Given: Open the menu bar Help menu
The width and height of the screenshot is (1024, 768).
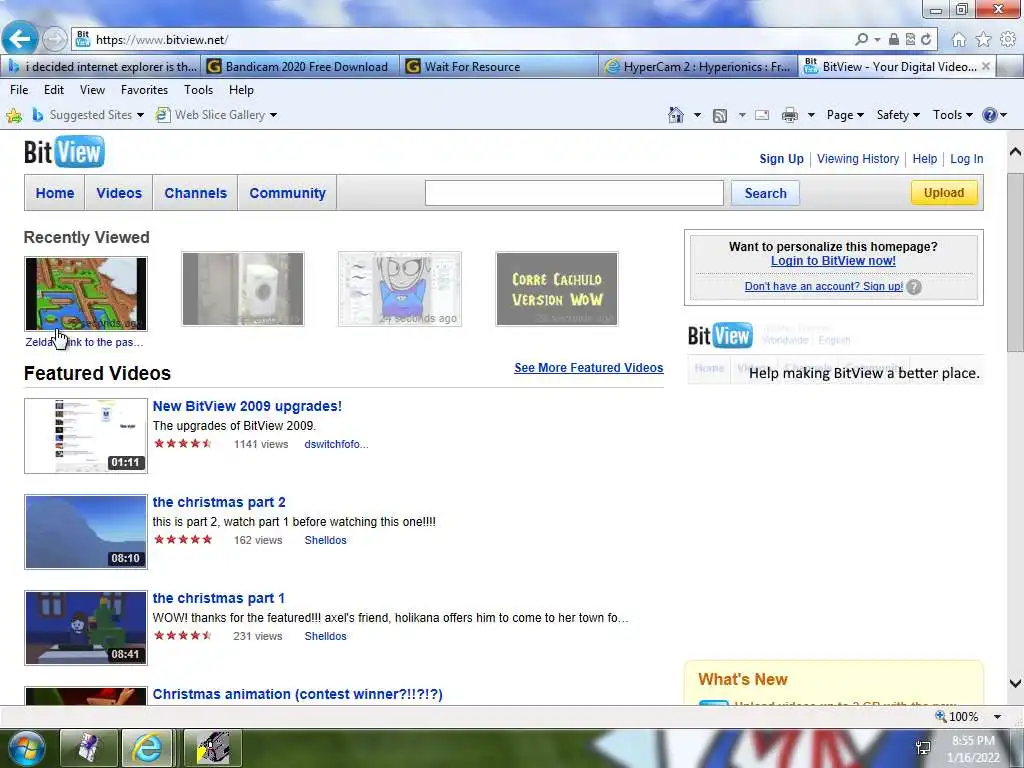Looking at the screenshot, I should (241, 90).
